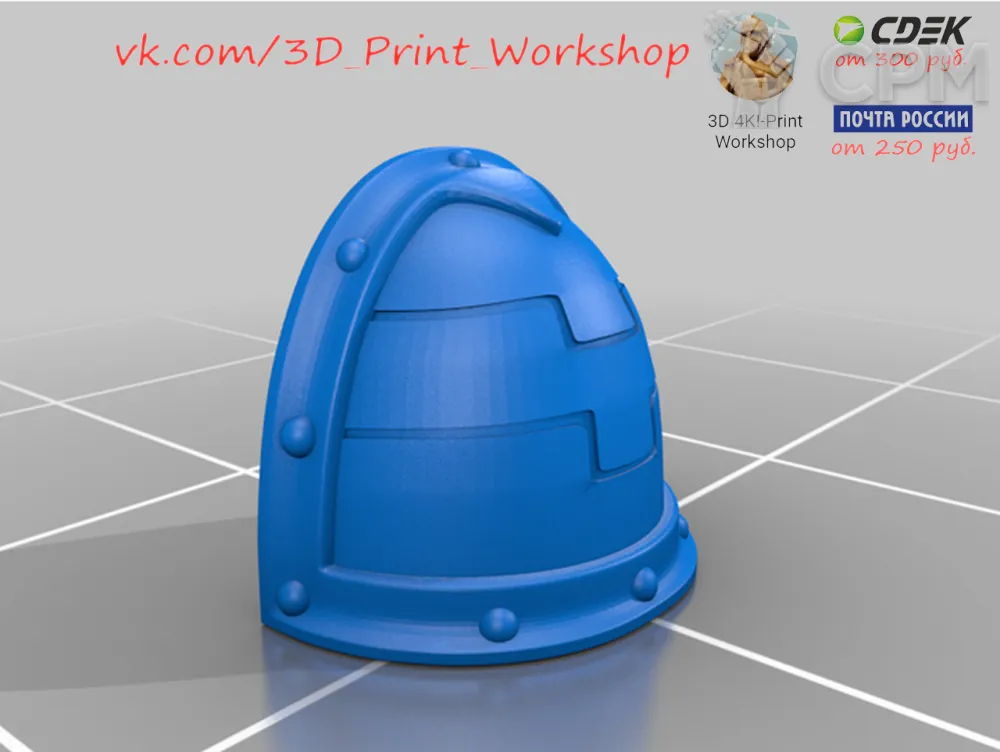This screenshot has height=752, width=1000.
Task: Click the green CDEK arrow emblem
Action: click(849, 30)
